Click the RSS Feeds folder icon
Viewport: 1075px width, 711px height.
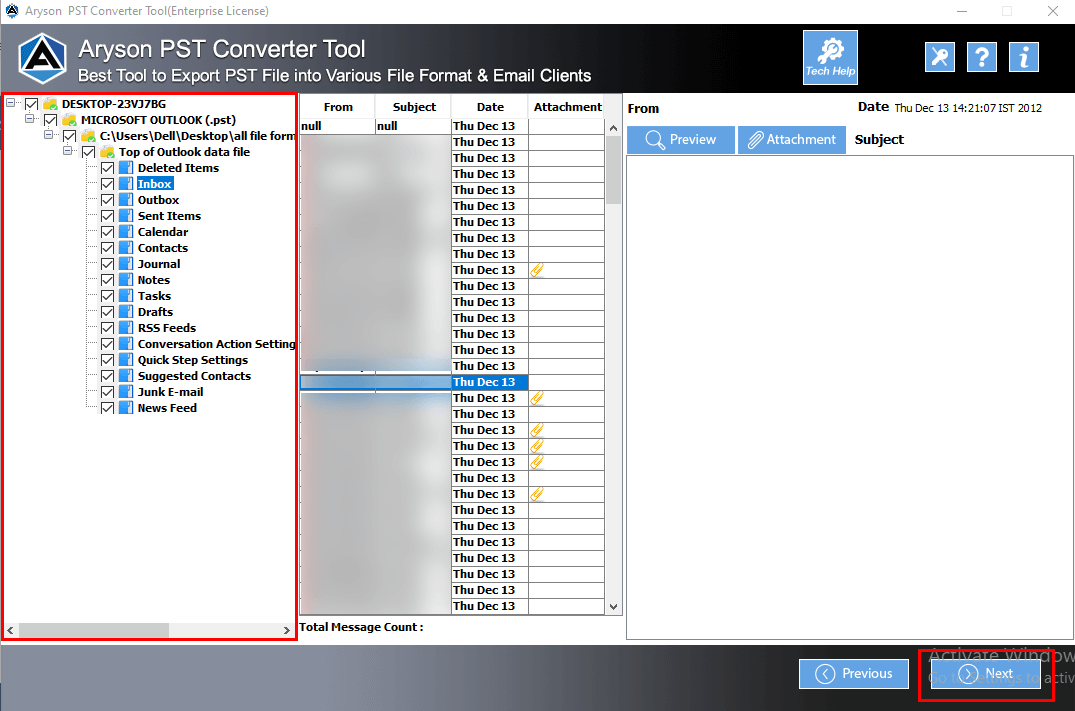(126, 328)
